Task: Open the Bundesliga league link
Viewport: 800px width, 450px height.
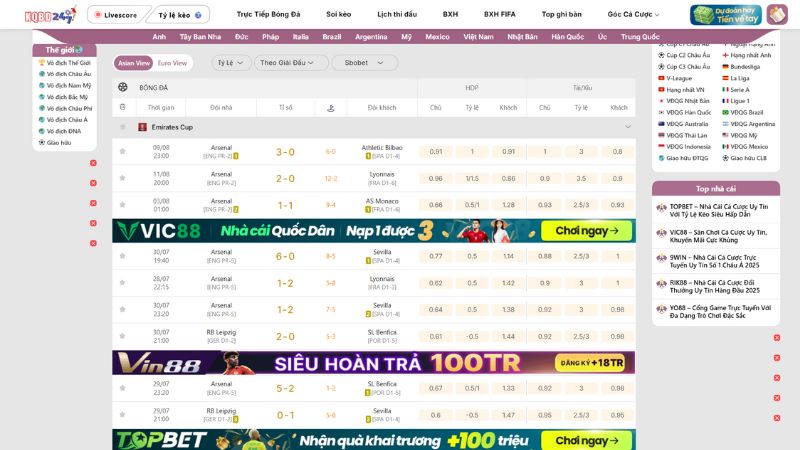Action: pyautogui.click(x=744, y=66)
